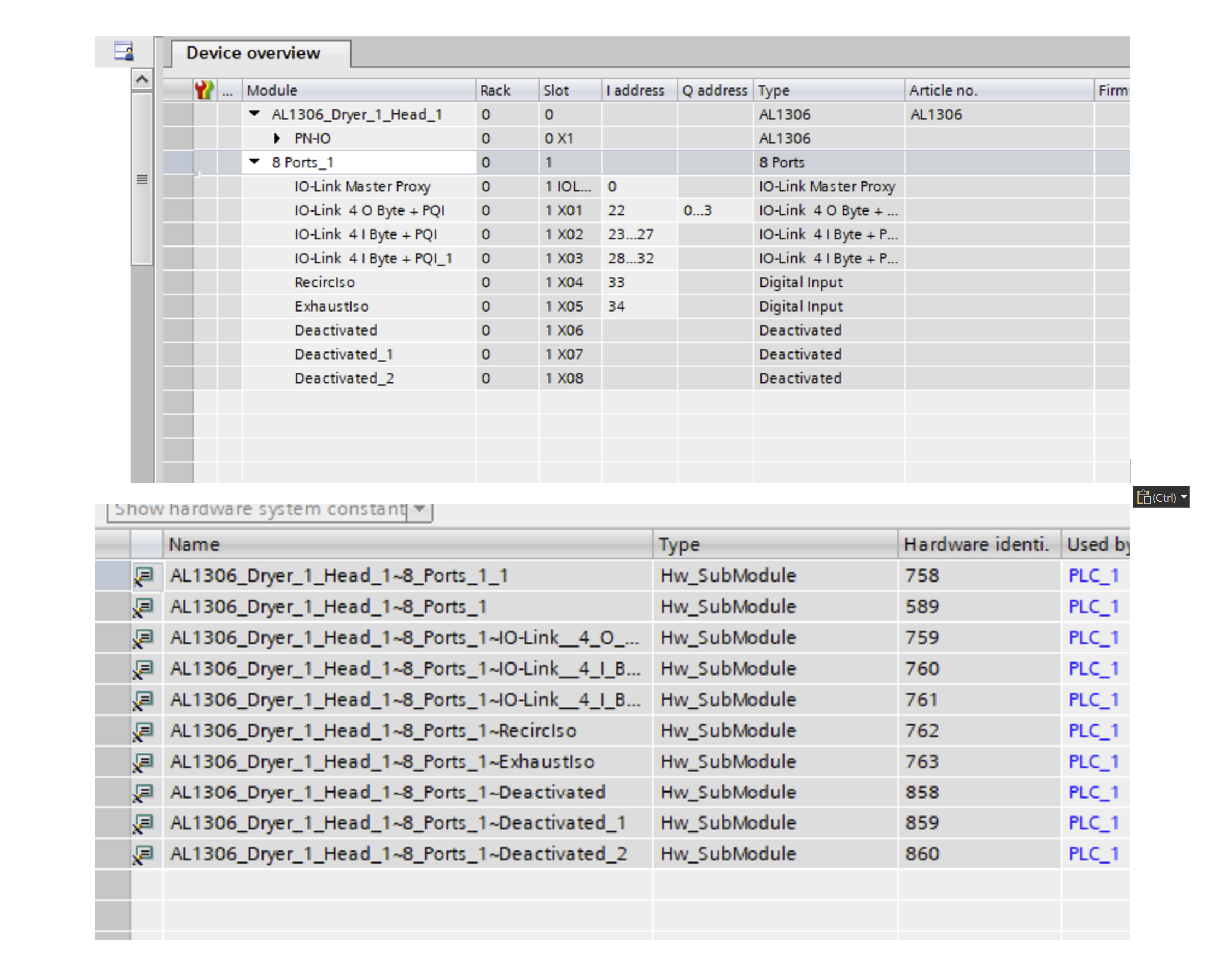Collapse the AL1306_Dryer_1_Head_1 tree node
Screen dimensions: 1211x980
255,114
